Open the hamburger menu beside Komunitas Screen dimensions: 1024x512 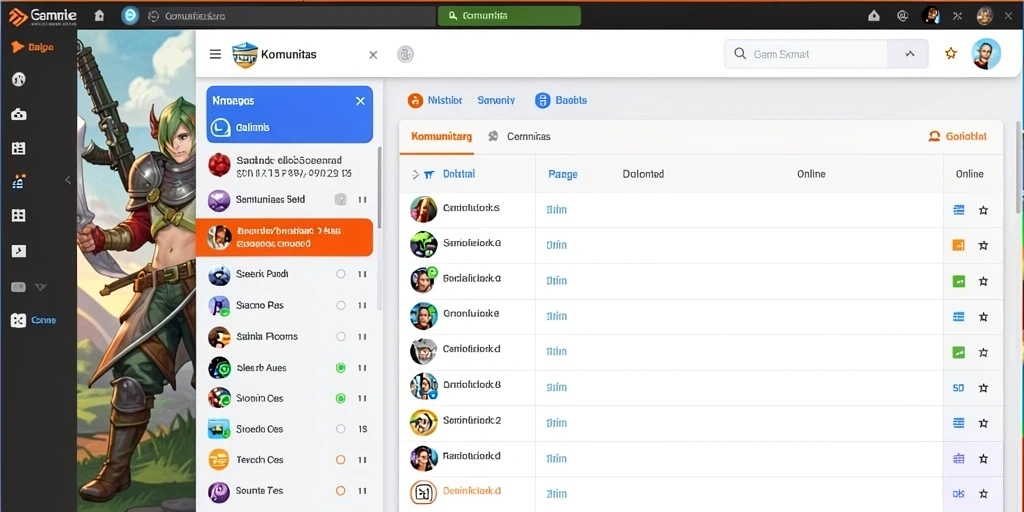215,54
